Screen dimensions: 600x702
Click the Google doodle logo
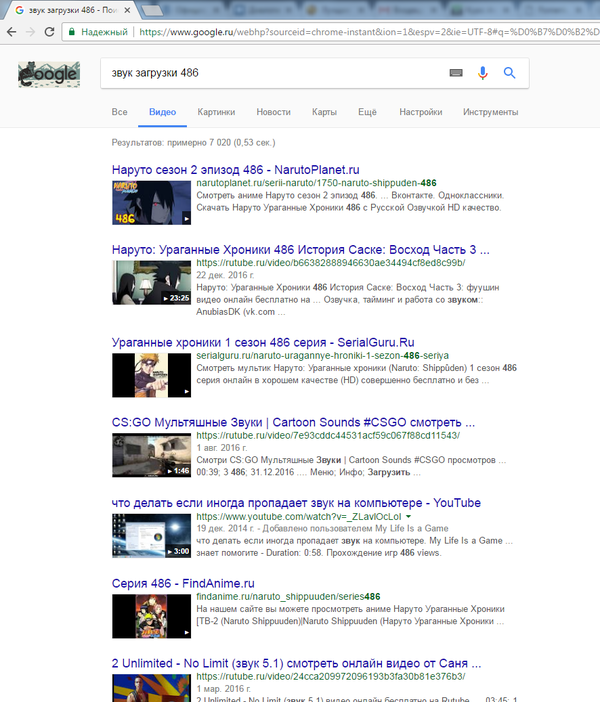click(48, 75)
